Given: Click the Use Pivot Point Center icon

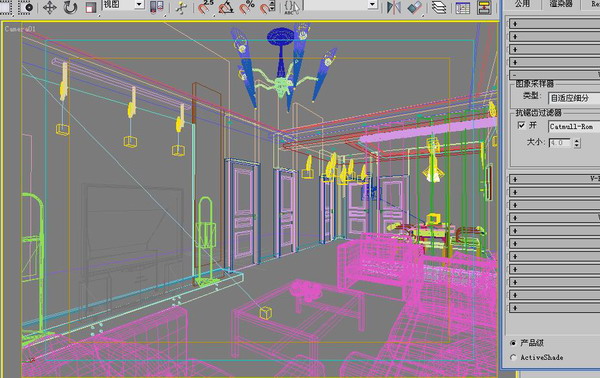Looking at the screenshot, I should point(157,7).
